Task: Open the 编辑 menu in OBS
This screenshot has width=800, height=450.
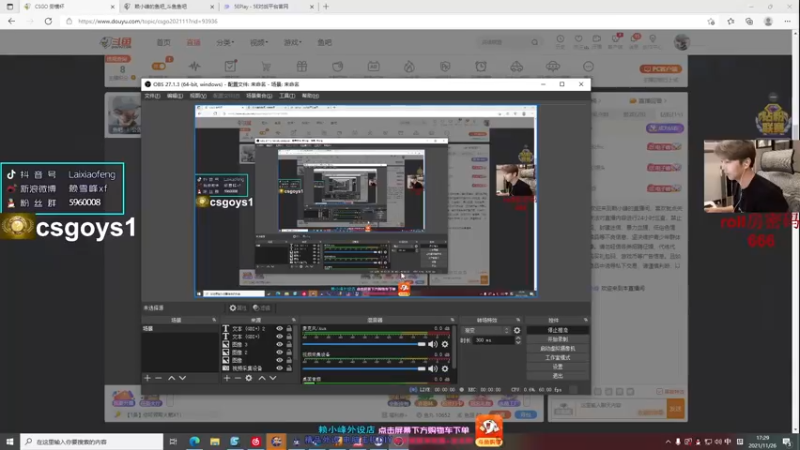Action: pos(174,96)
